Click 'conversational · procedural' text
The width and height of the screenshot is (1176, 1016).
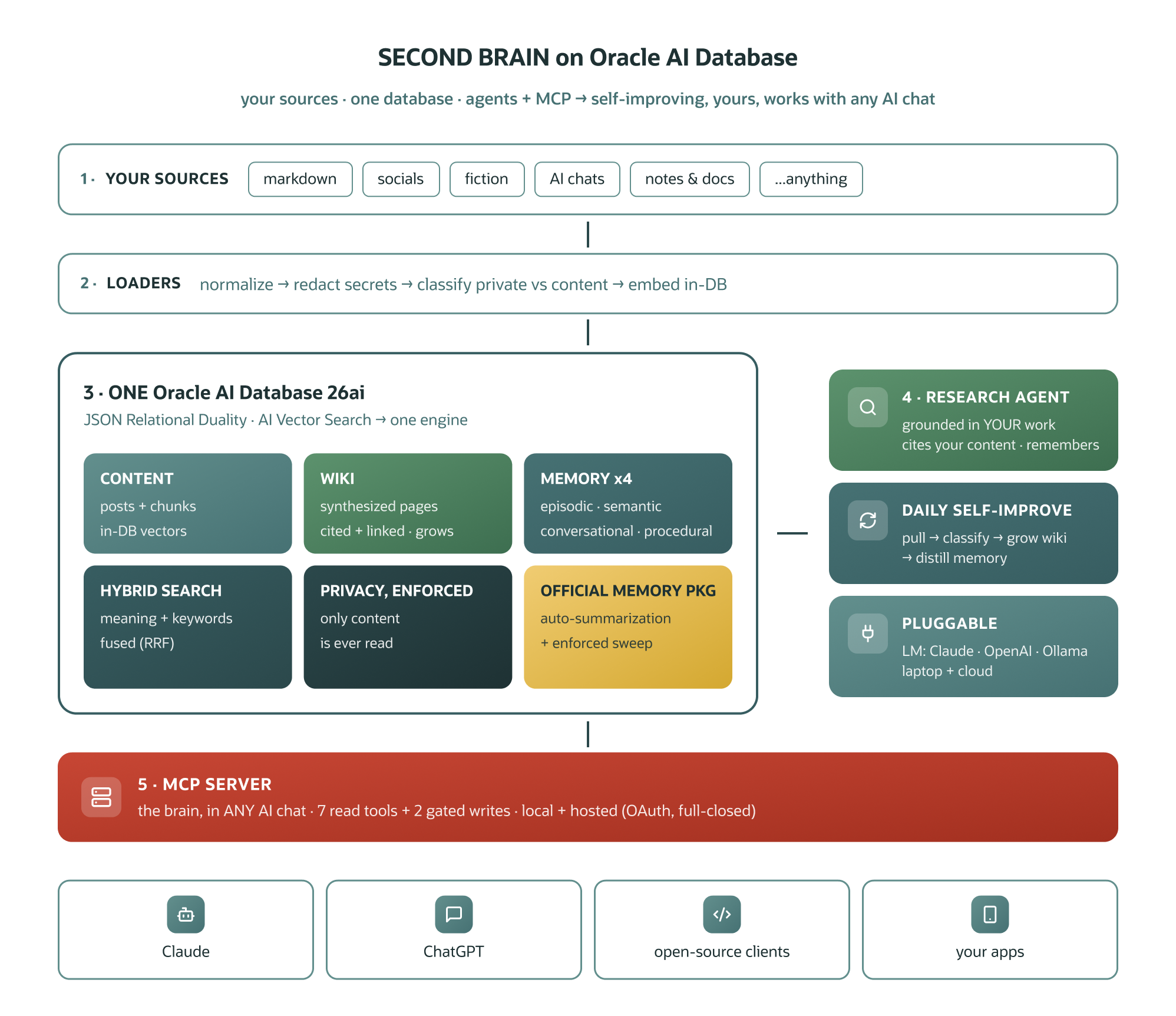click(626, 531)
